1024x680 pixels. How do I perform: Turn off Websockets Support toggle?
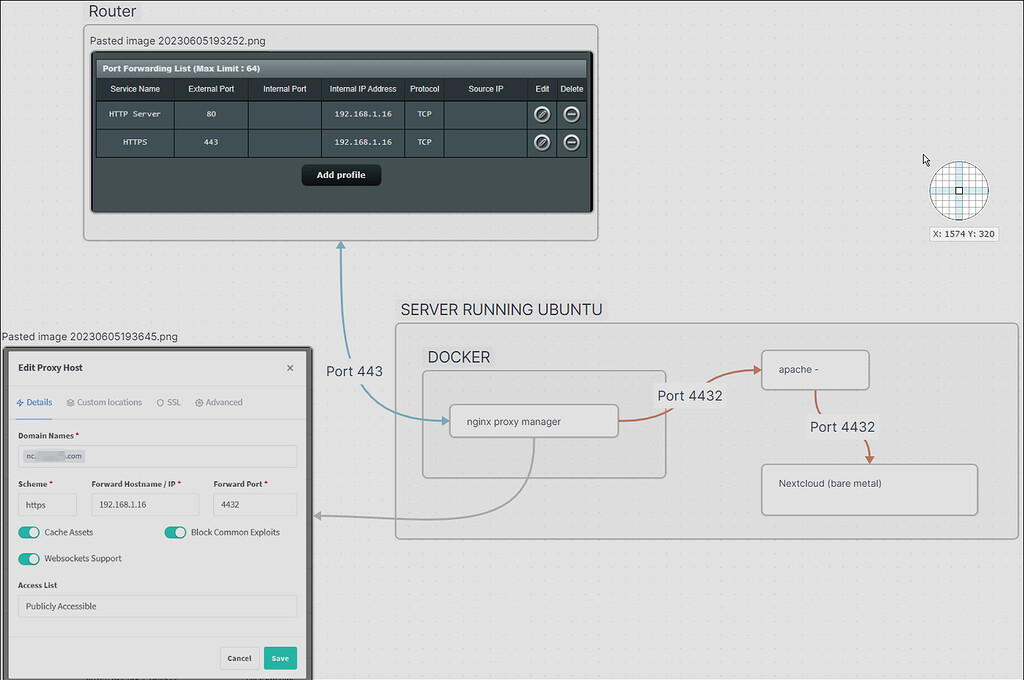tap(29, 559)
